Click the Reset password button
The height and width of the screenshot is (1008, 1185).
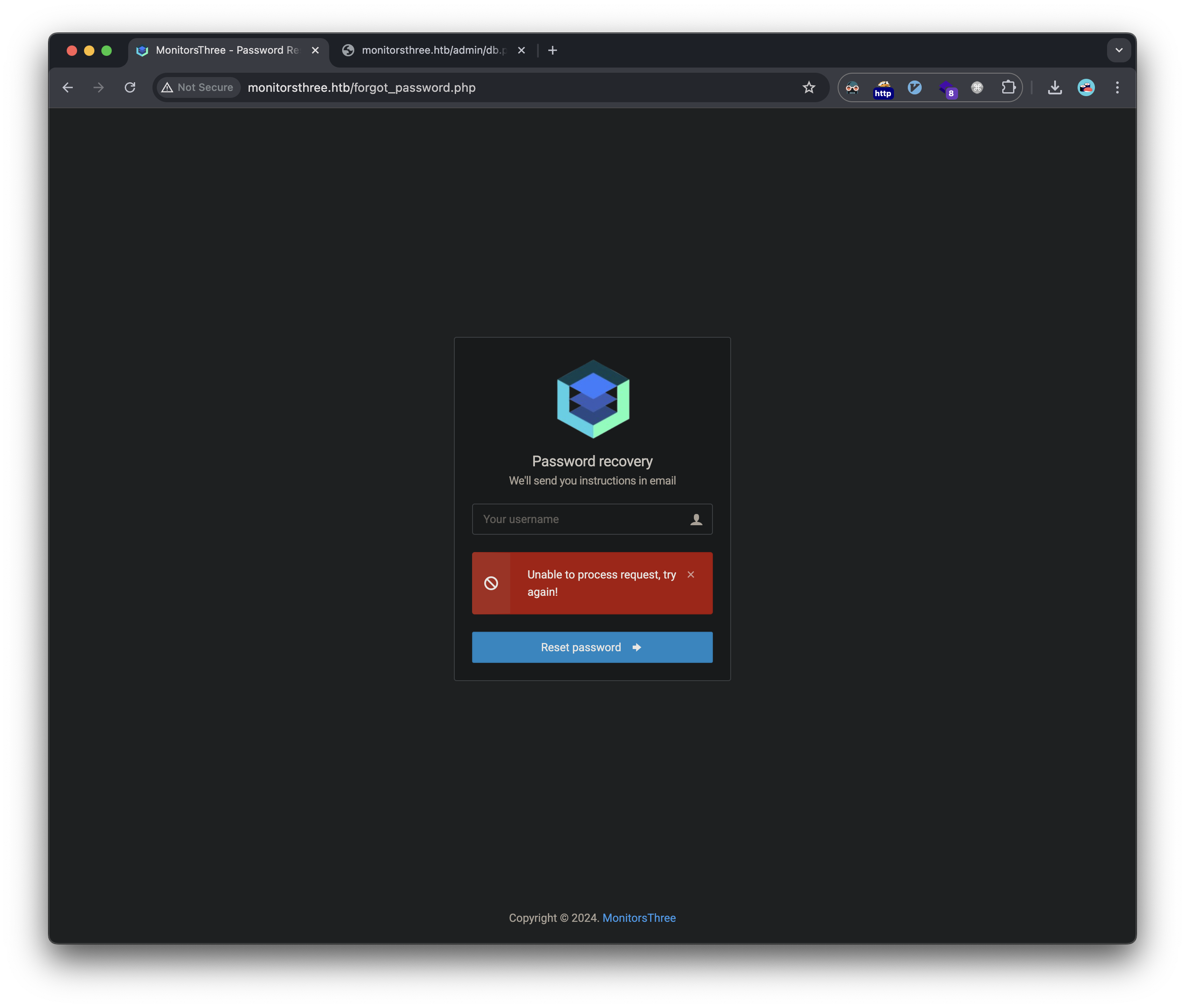click(592, 647)
